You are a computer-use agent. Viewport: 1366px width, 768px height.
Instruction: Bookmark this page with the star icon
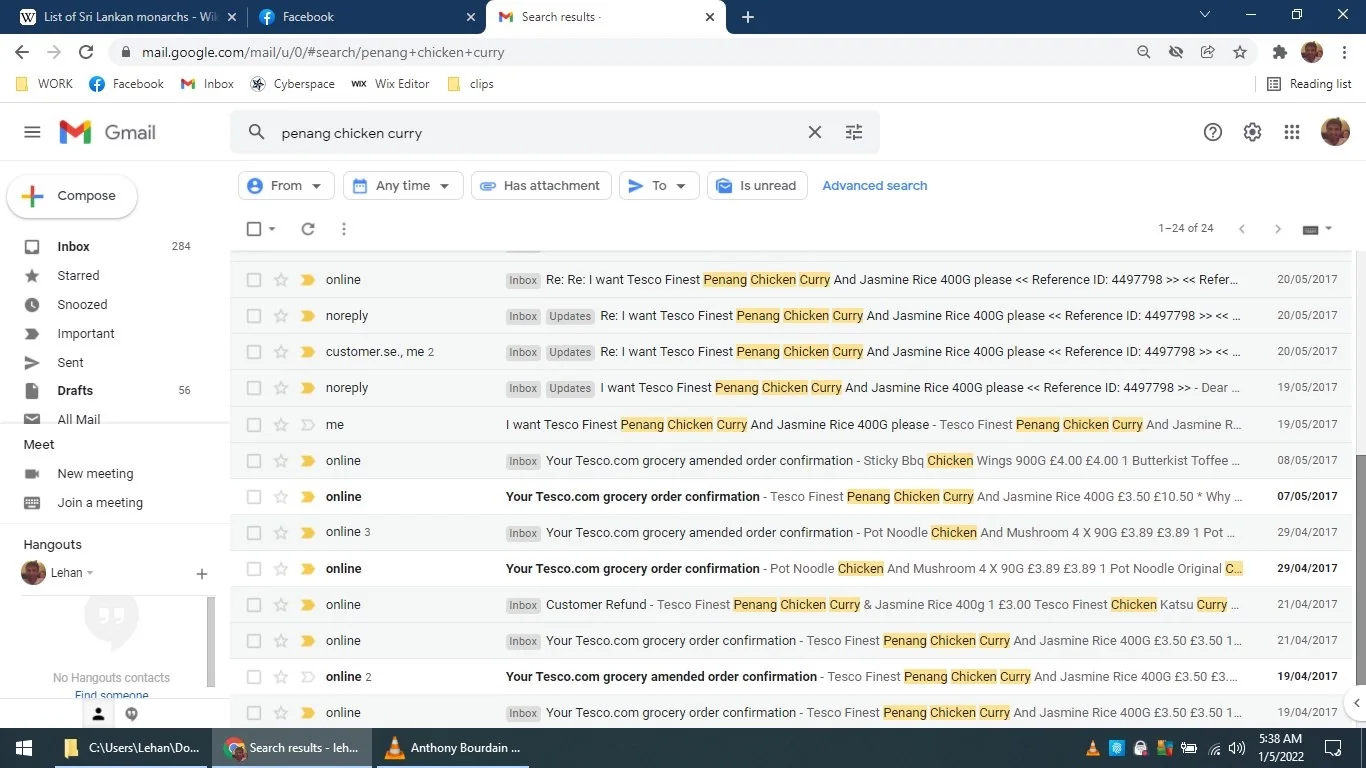coord(1240,52)
